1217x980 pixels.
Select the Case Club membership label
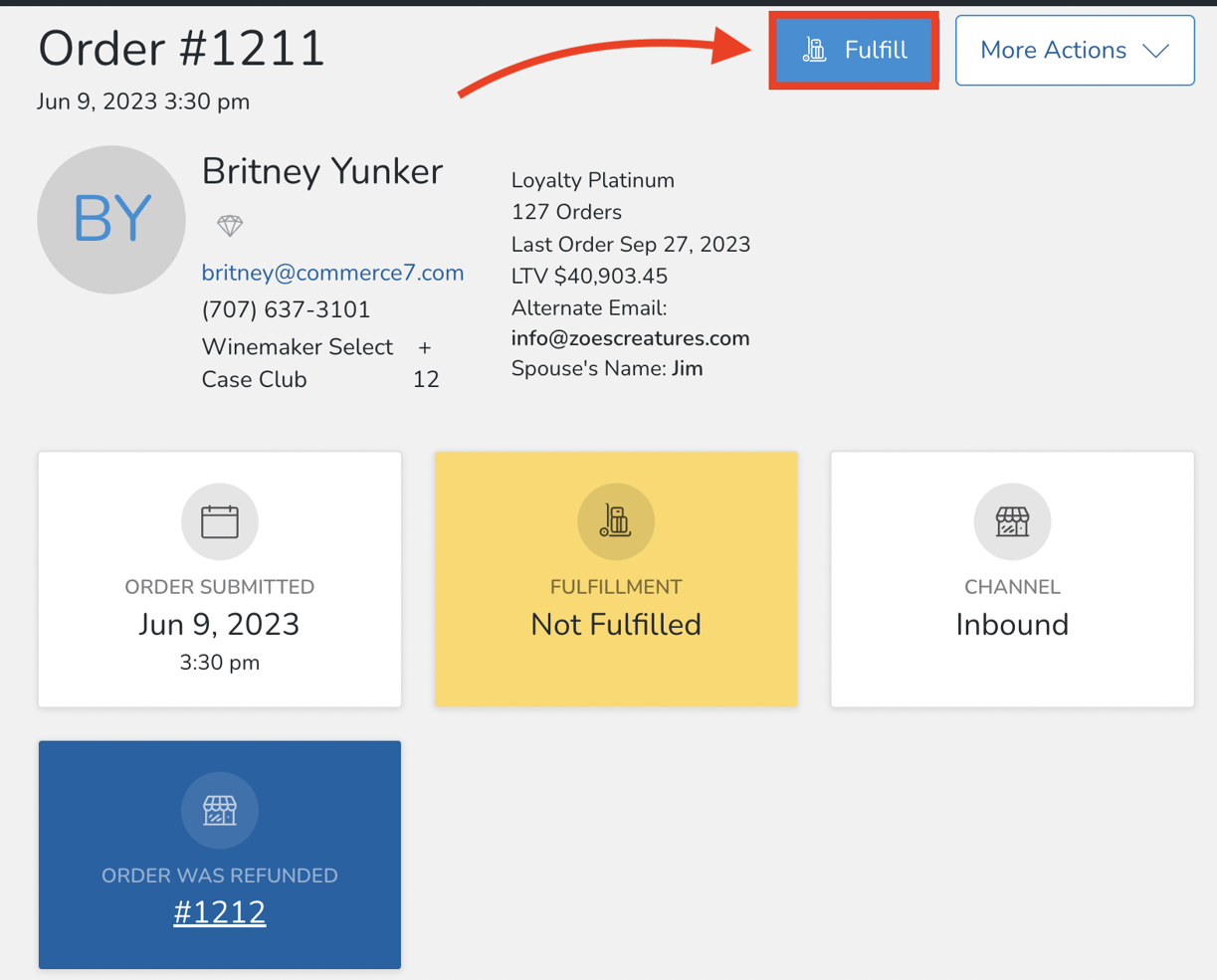coord(255,379)
